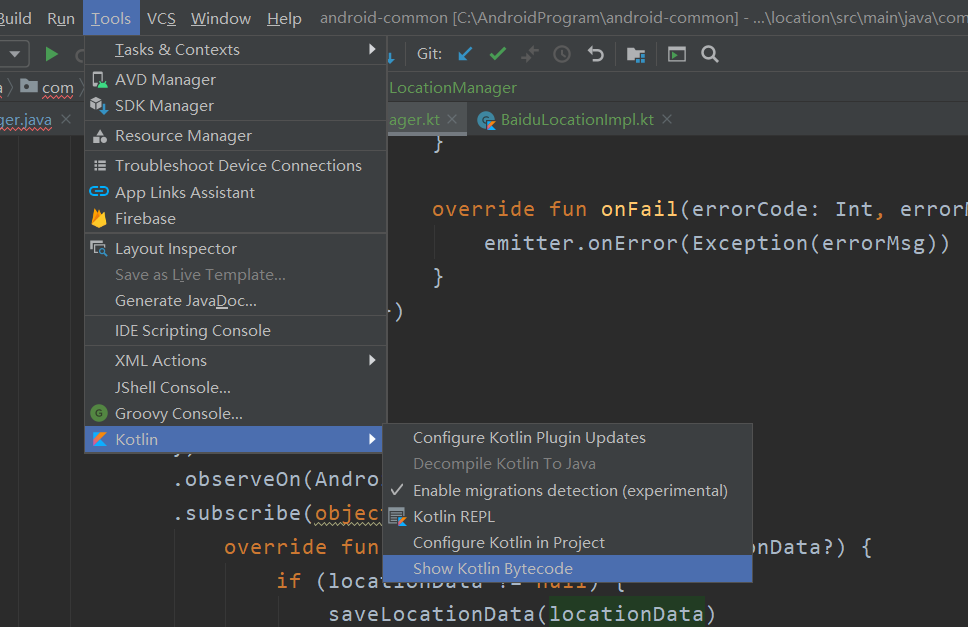968x627 pixels.
Task: Click the revert undo arrow icon
Action: [x=596, y=54]
